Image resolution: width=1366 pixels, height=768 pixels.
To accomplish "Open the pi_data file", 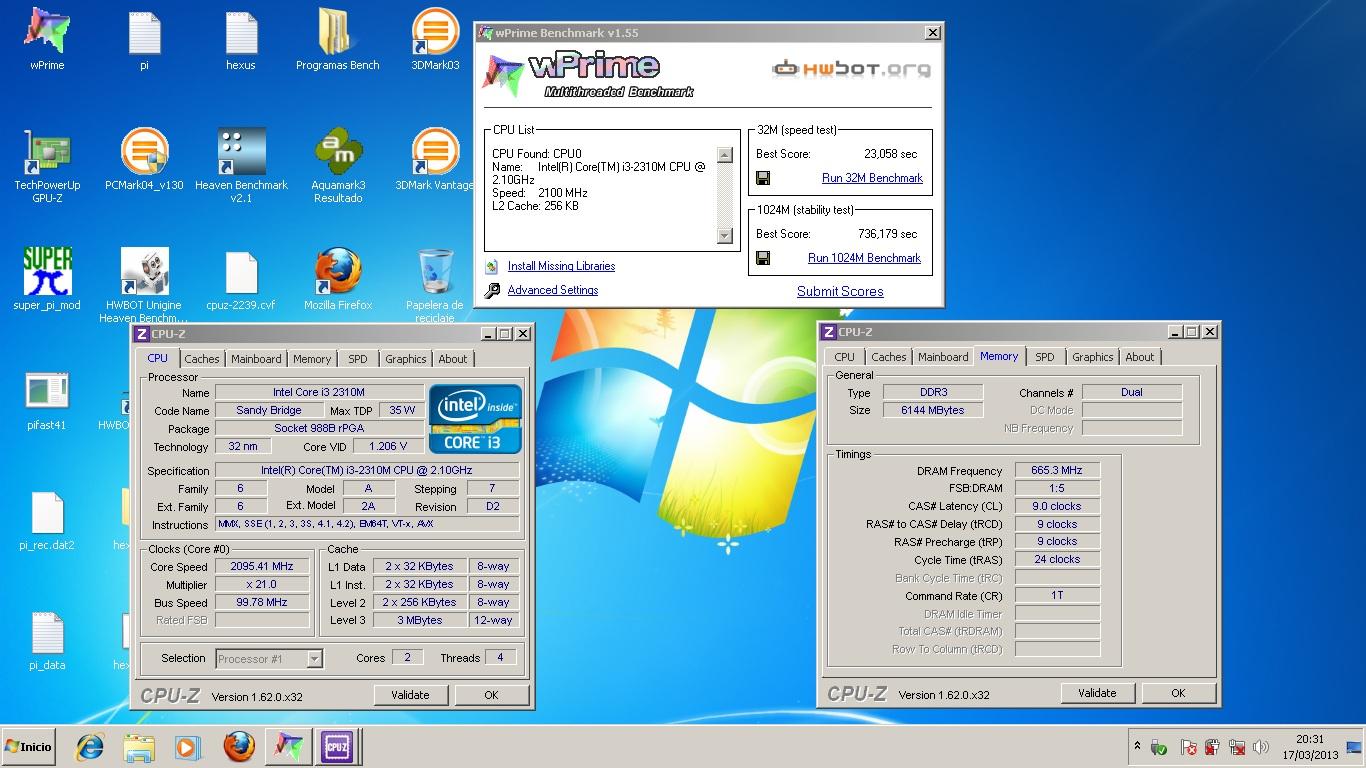I will click(47, 640).
